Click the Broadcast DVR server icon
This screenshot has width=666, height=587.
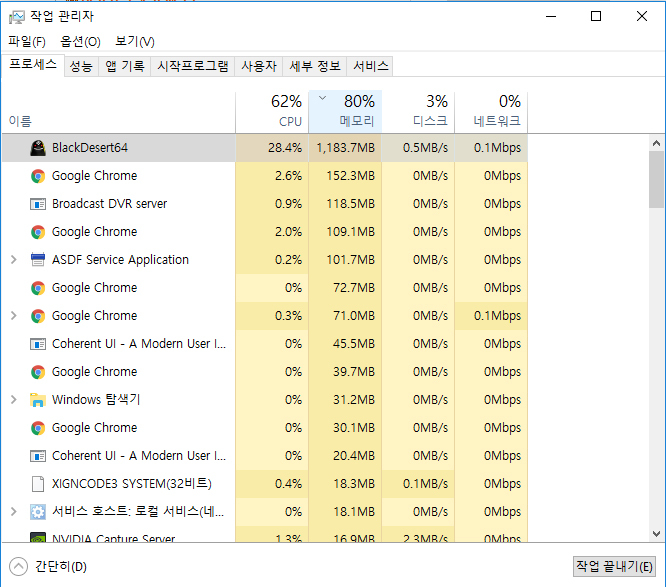pos(38,204)
